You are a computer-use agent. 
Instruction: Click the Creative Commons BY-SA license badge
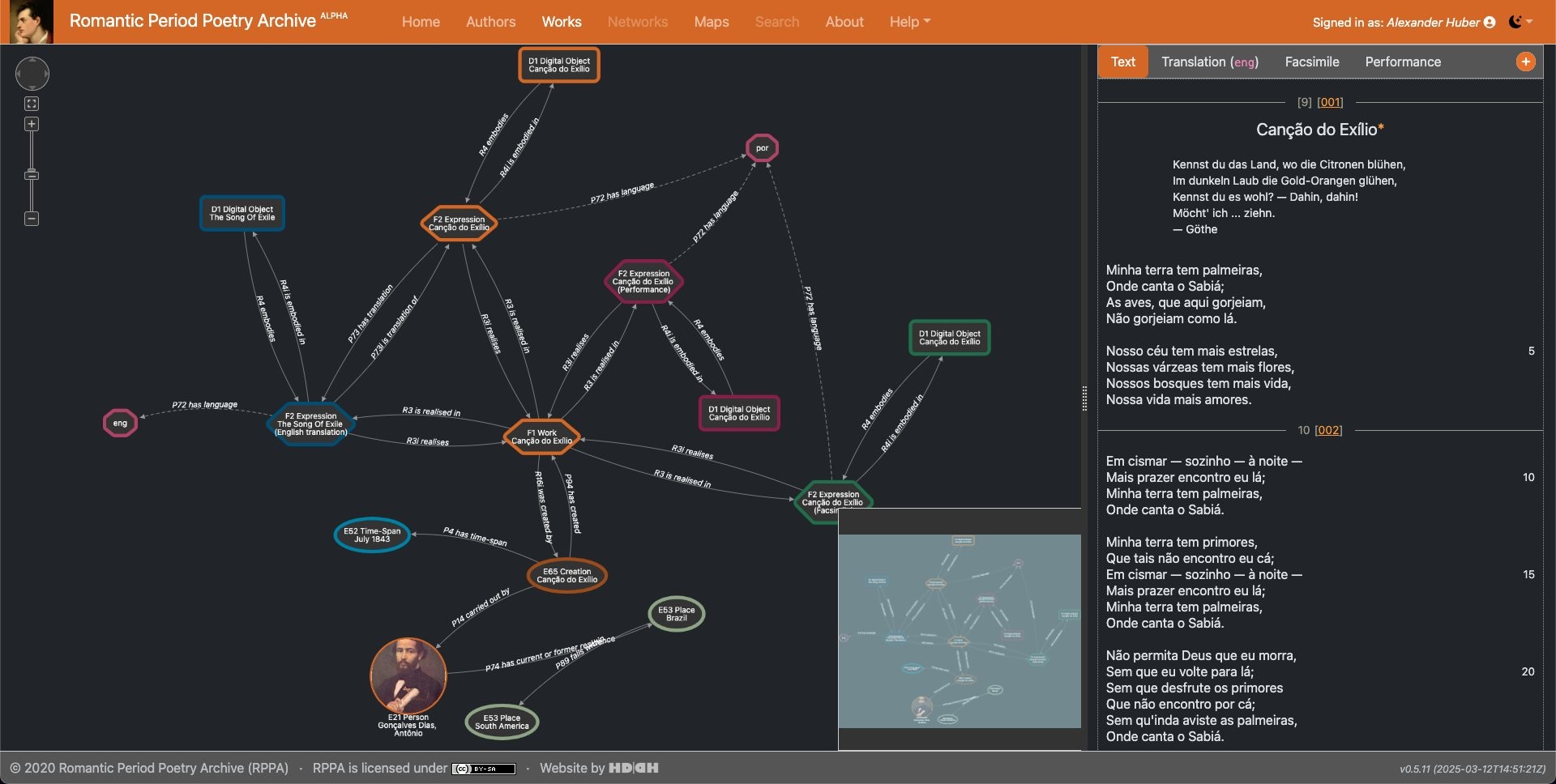coord(484,769)
